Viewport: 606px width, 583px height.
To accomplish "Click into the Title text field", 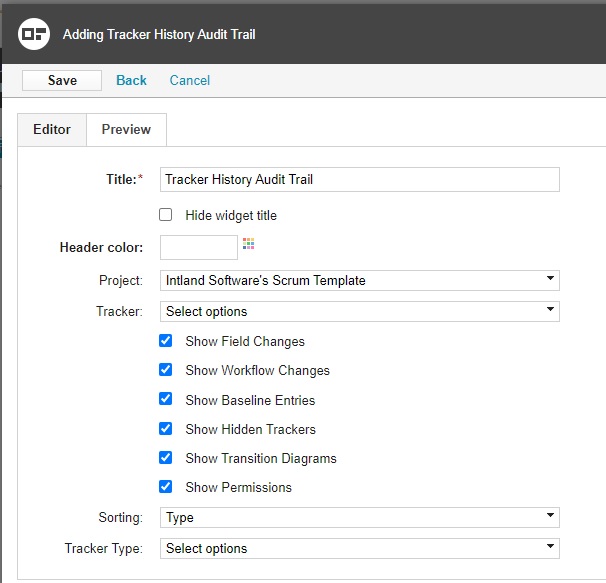I will tap(360, 179).
